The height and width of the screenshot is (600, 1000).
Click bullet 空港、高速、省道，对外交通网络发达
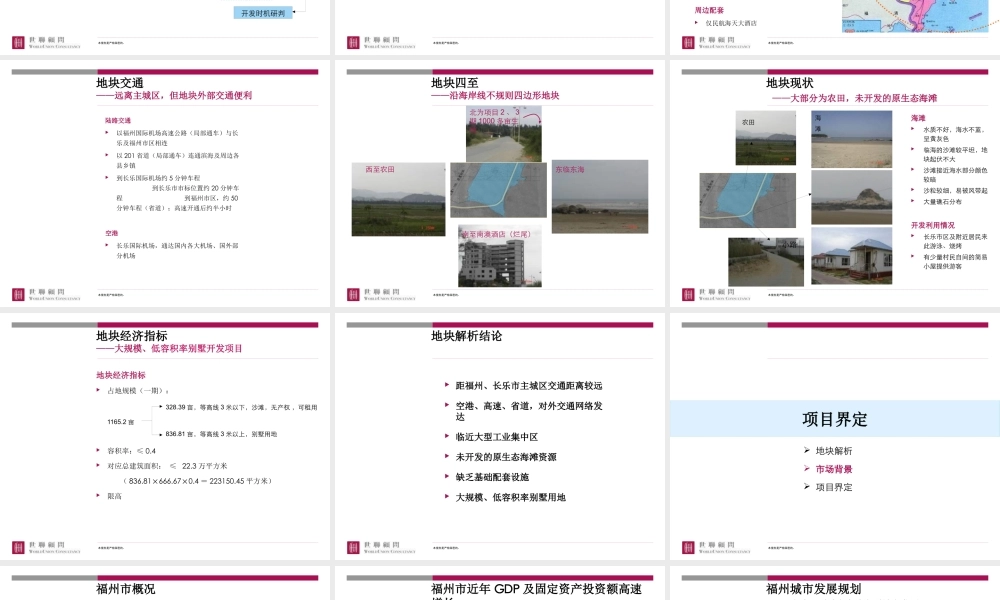point(529,411)
